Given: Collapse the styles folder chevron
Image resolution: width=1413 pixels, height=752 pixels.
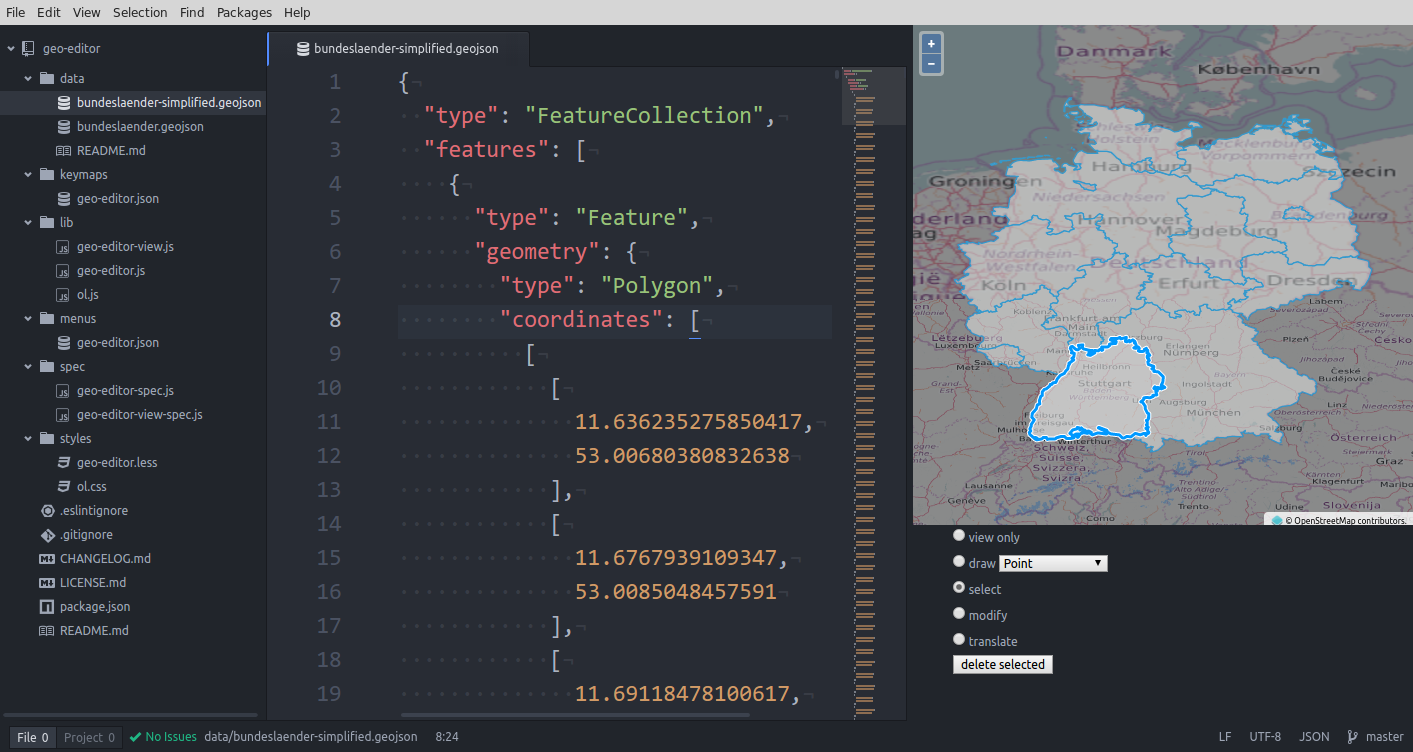Looking at the screenshot, I should [28, 439].
